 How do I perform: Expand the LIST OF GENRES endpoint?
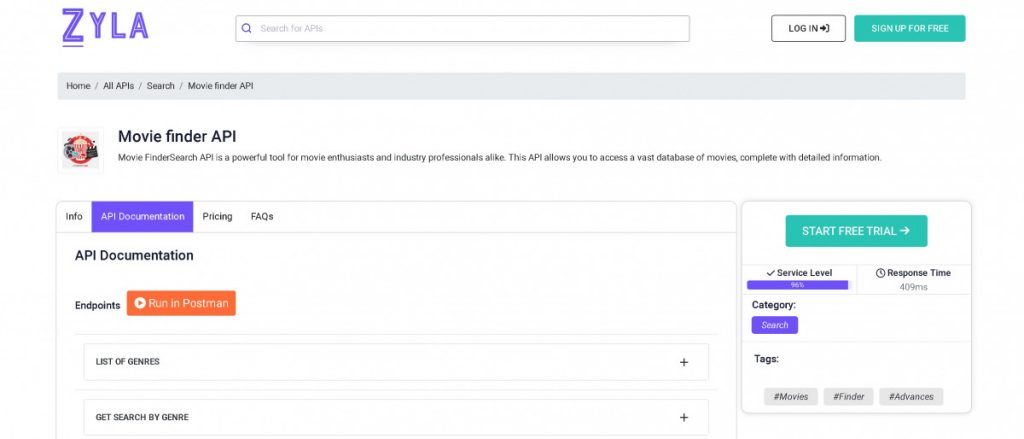coord(396,362)
